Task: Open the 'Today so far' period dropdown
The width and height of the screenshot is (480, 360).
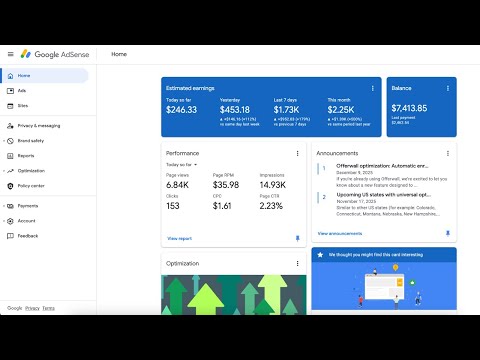Action: (182, 165)
